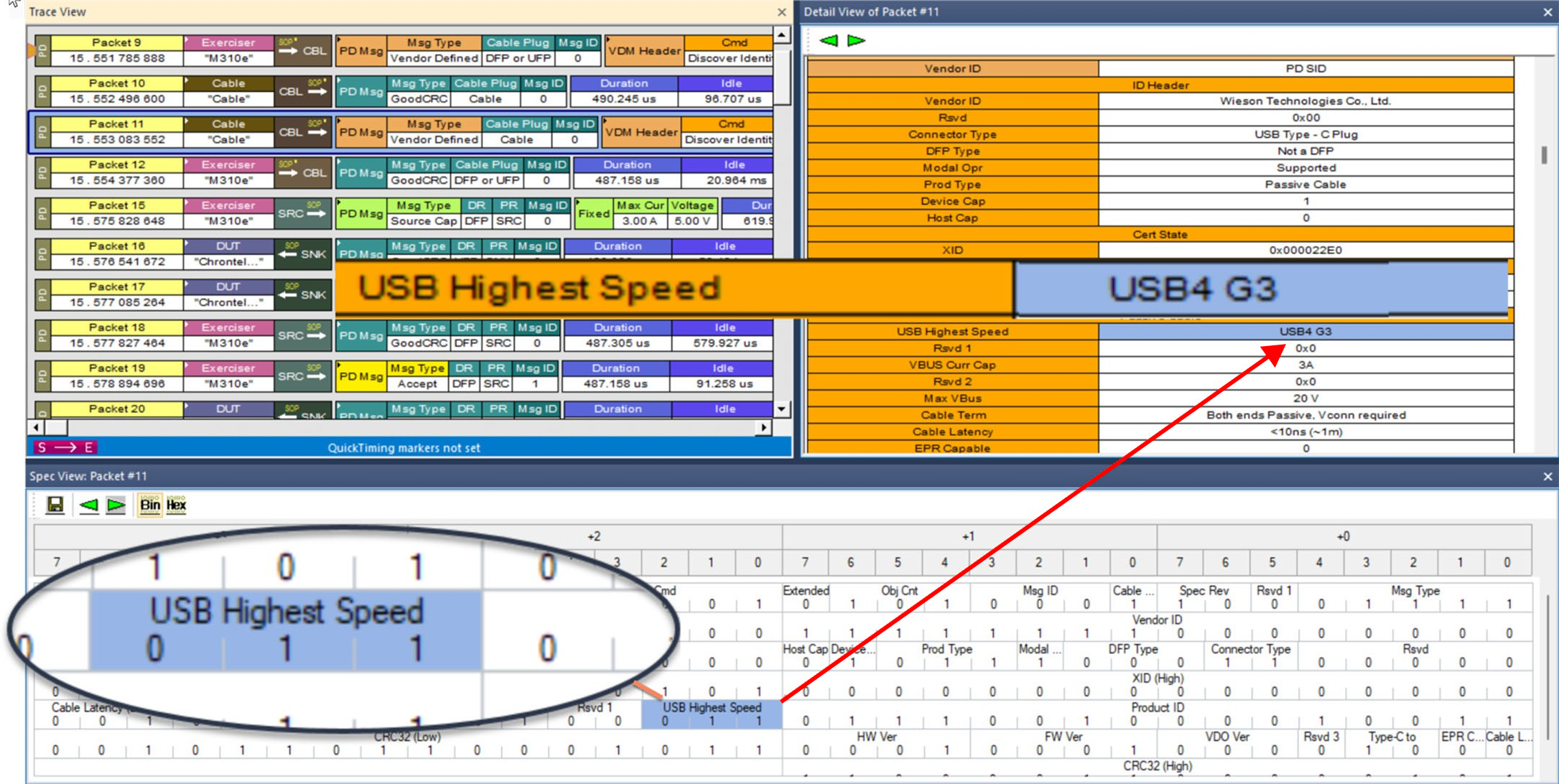Click USB Highest Speed field in Spec View
The width and height of the screenshot is (1559, 784).
(x=711, y=714)
